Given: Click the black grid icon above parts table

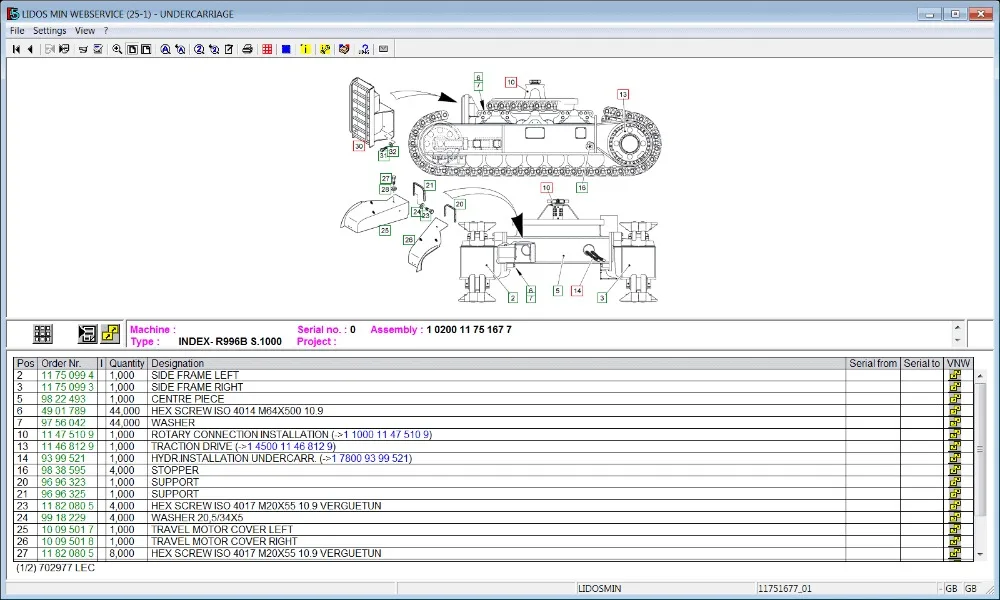Looking at the screenshot, I should click(43, 334).
